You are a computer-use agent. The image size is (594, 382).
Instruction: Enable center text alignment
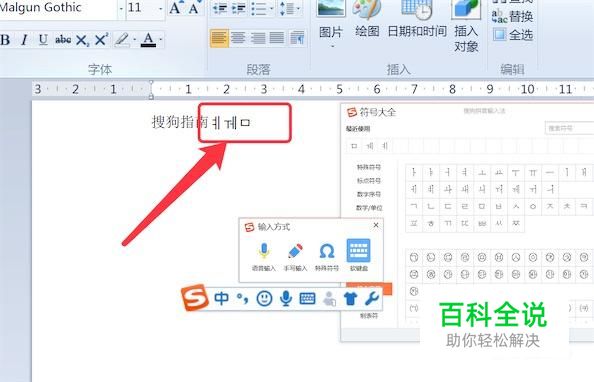[238, 38]
